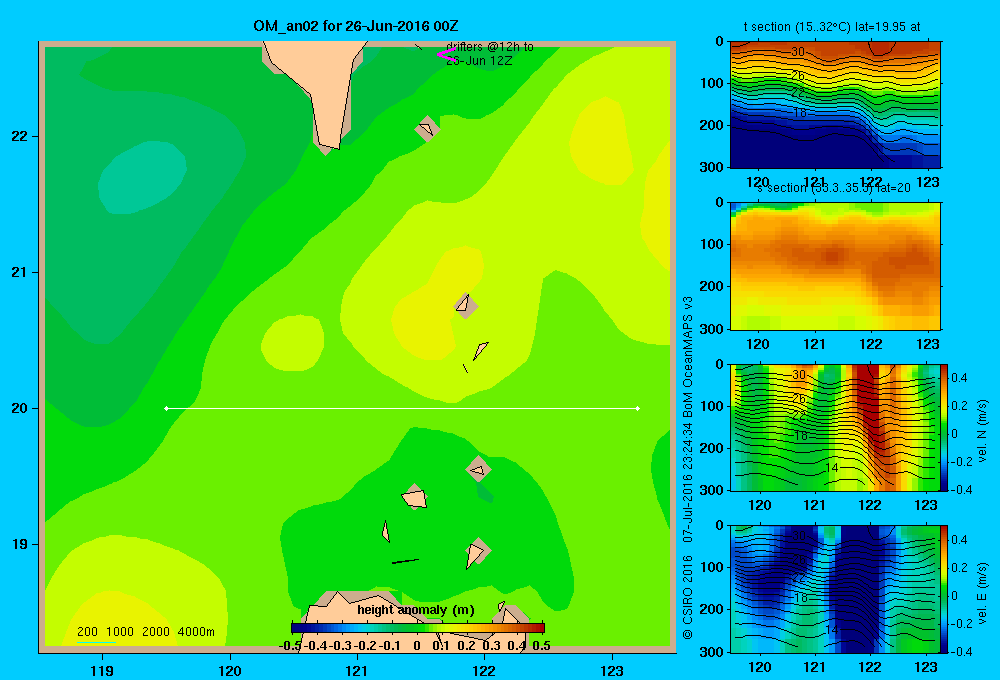Open the eastward velocity section plot
The width and height of the screenshot is (1000, 680).
[x=835, y=588]
